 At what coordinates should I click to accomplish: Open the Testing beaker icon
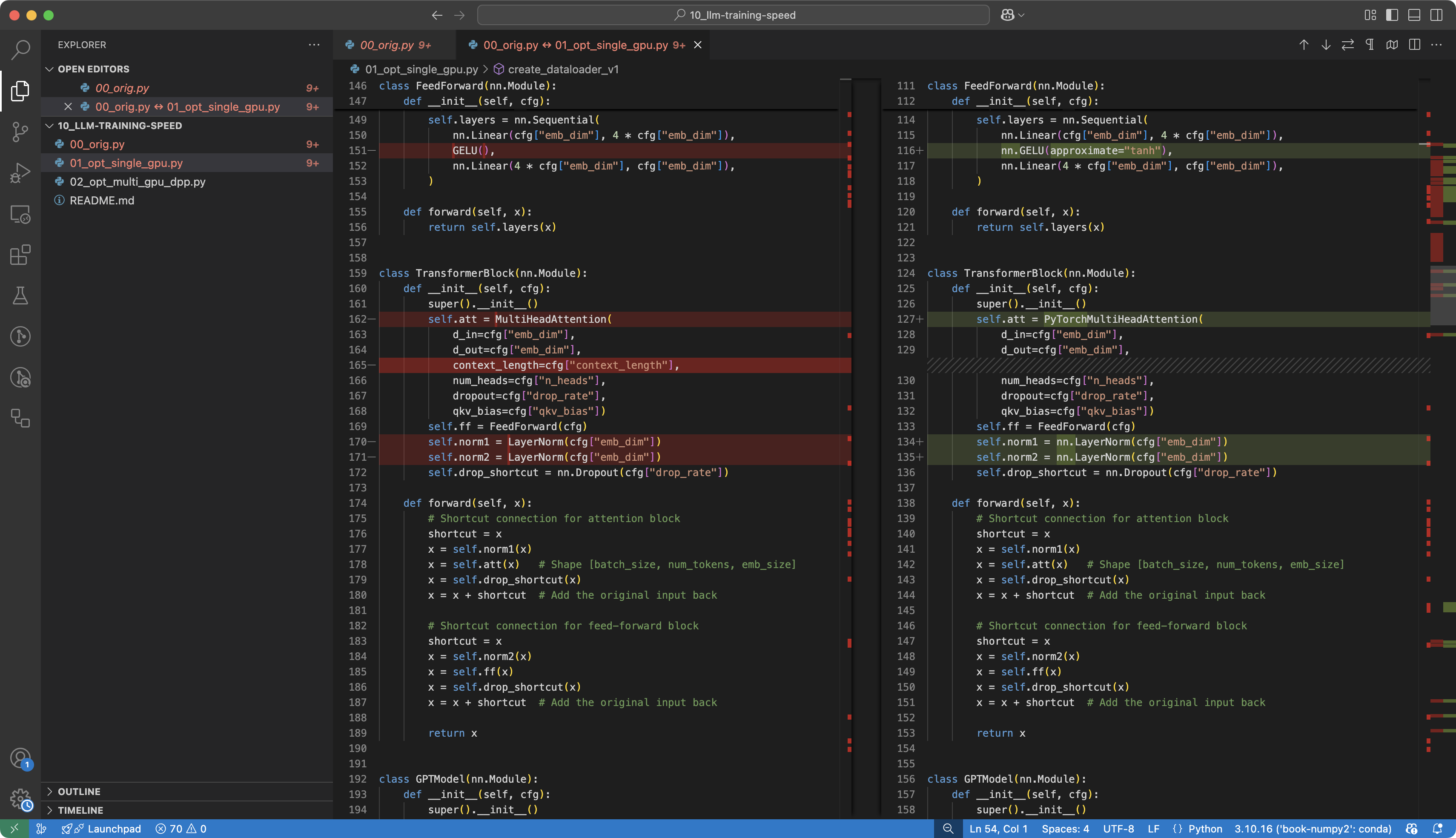pyautogui.click(x=20, y=296)
